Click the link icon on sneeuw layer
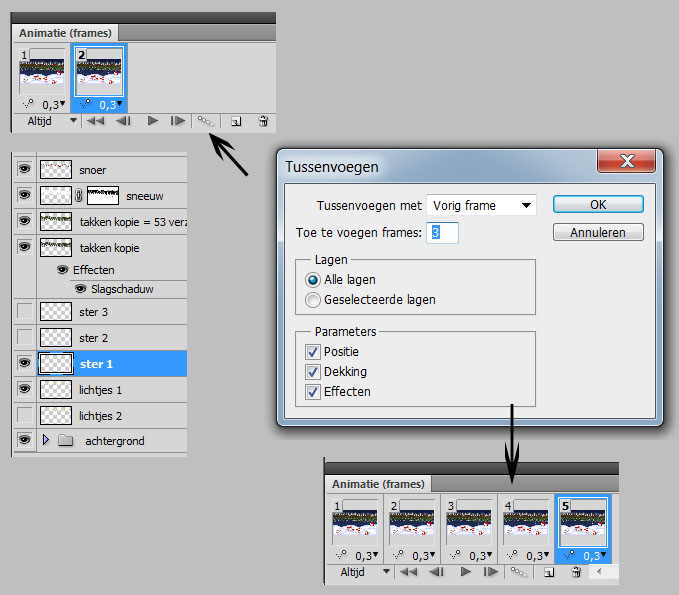This screenshot has height=595, width=679. click(x=78, y=195)
